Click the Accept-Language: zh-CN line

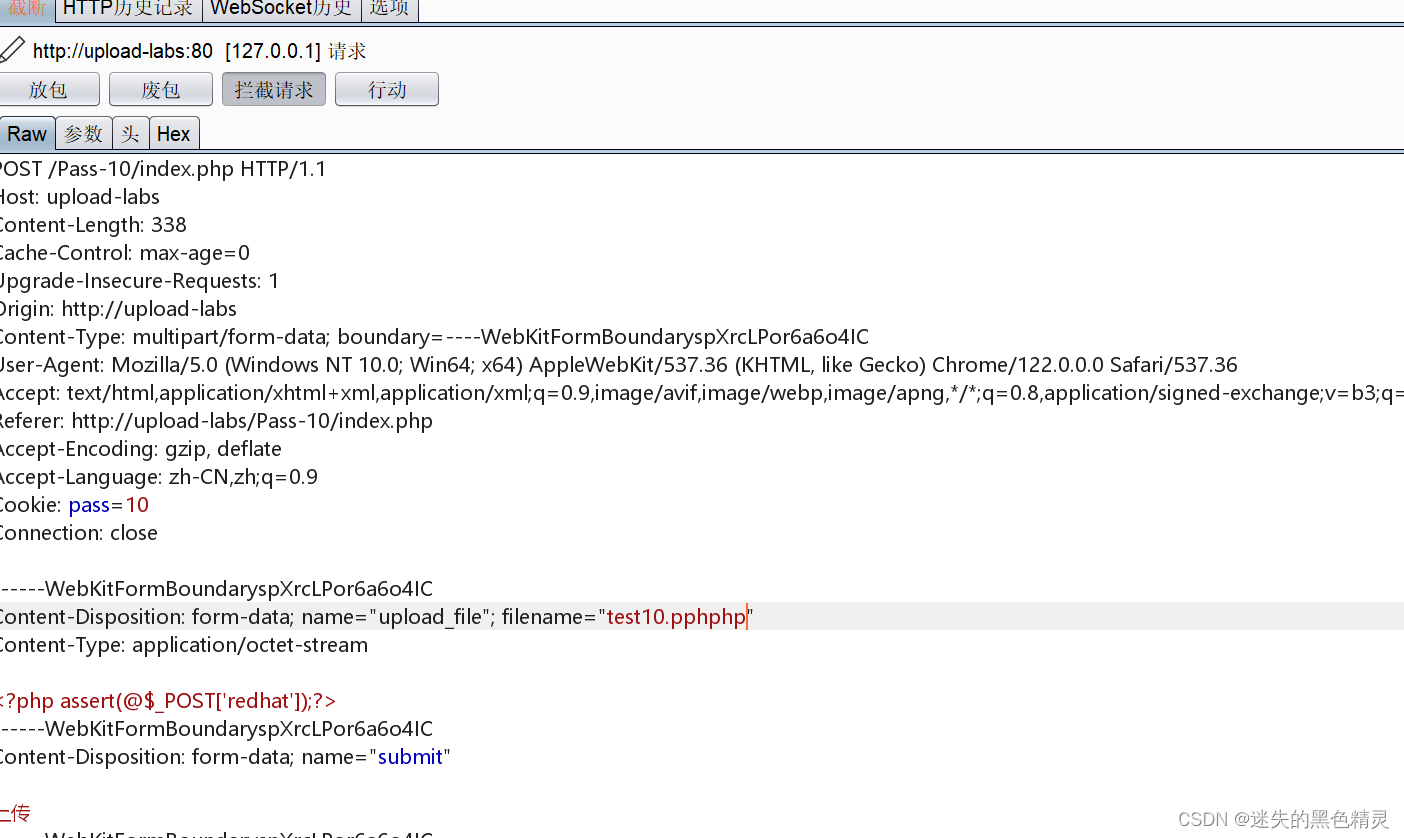pos(158,477)
